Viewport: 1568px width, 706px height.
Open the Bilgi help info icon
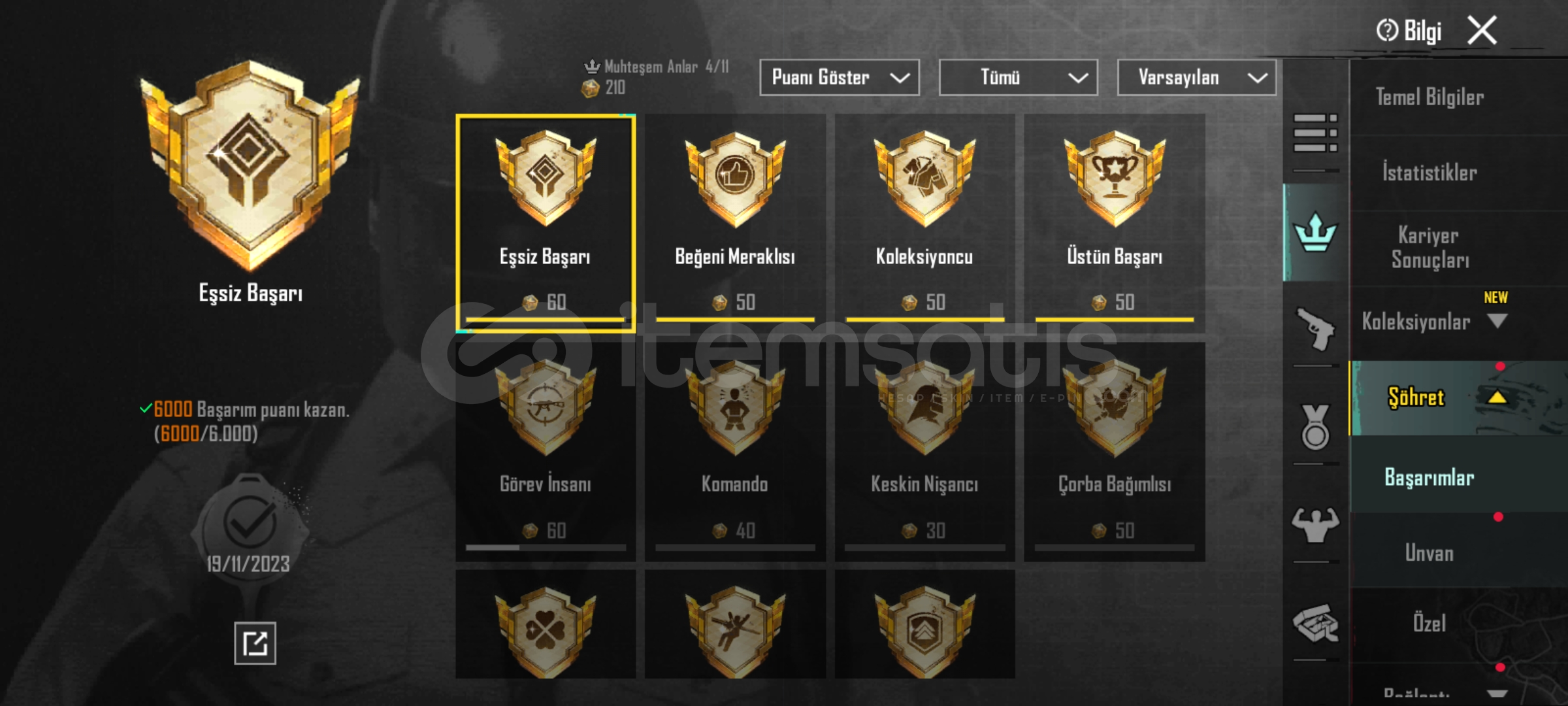(x=1386, y=30)
